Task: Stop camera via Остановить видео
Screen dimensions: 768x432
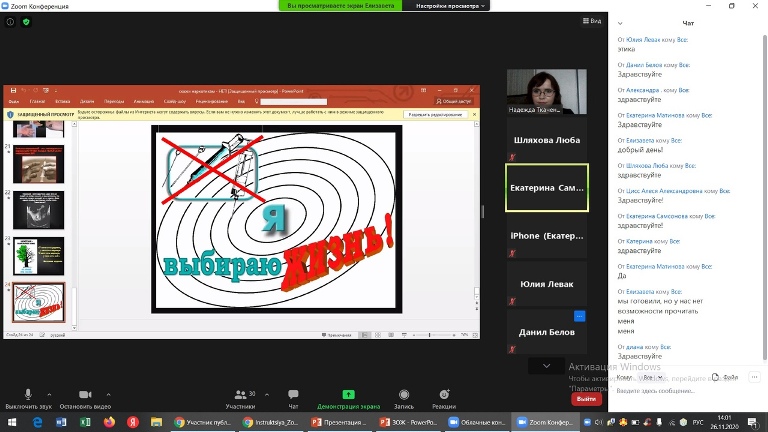Action: pyautogui.click(x=85, y=395)
